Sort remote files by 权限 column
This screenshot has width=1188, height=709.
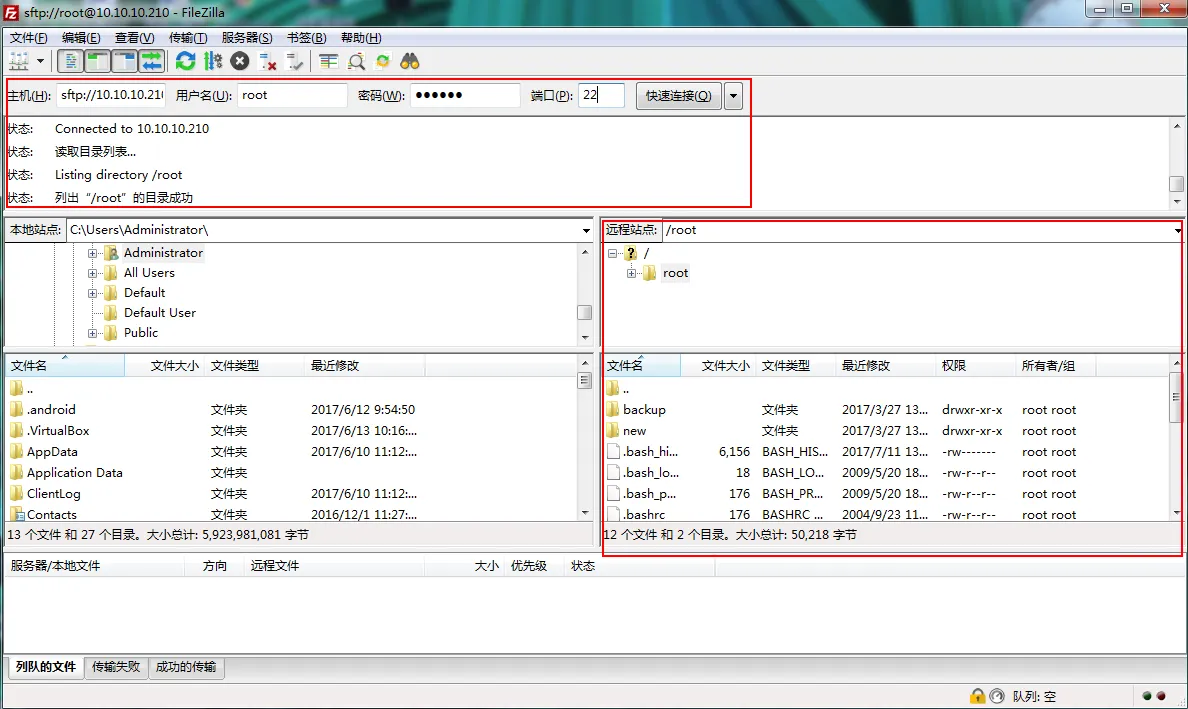(975, 366)
